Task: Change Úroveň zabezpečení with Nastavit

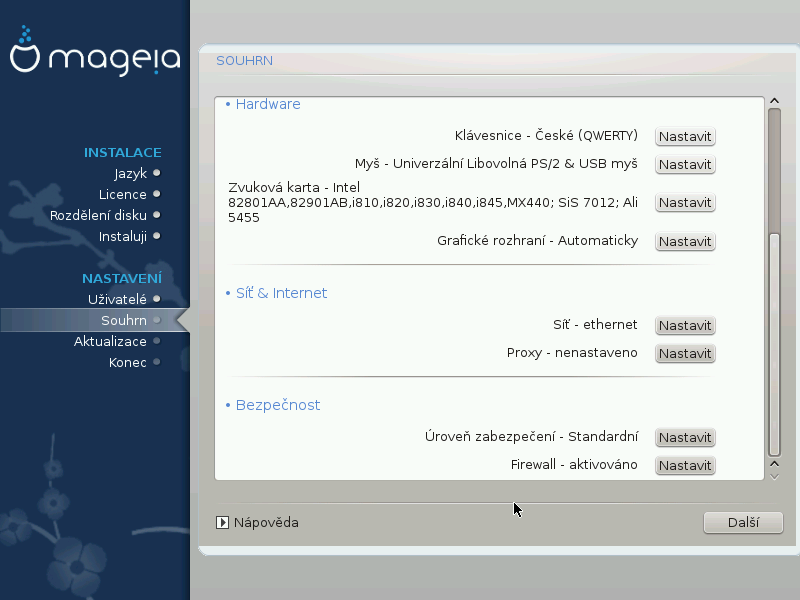Action: tap(685, 438)
